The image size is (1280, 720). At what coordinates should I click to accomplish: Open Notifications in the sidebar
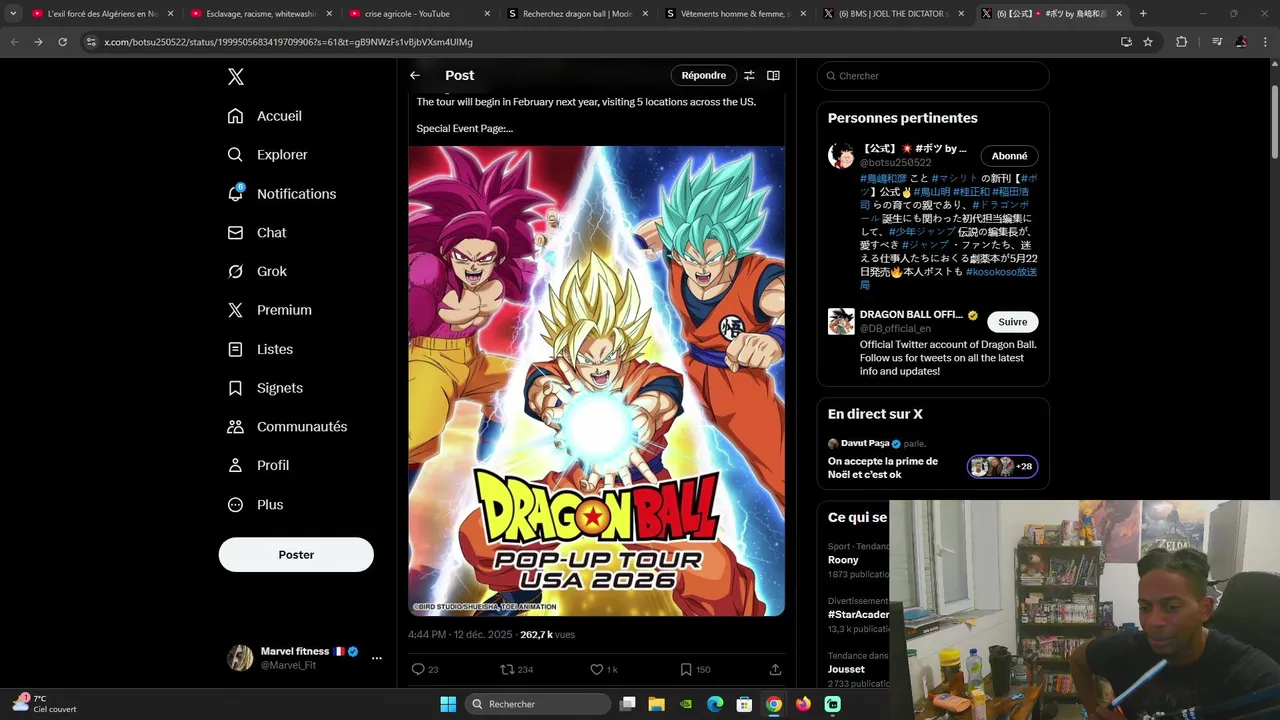282,194
